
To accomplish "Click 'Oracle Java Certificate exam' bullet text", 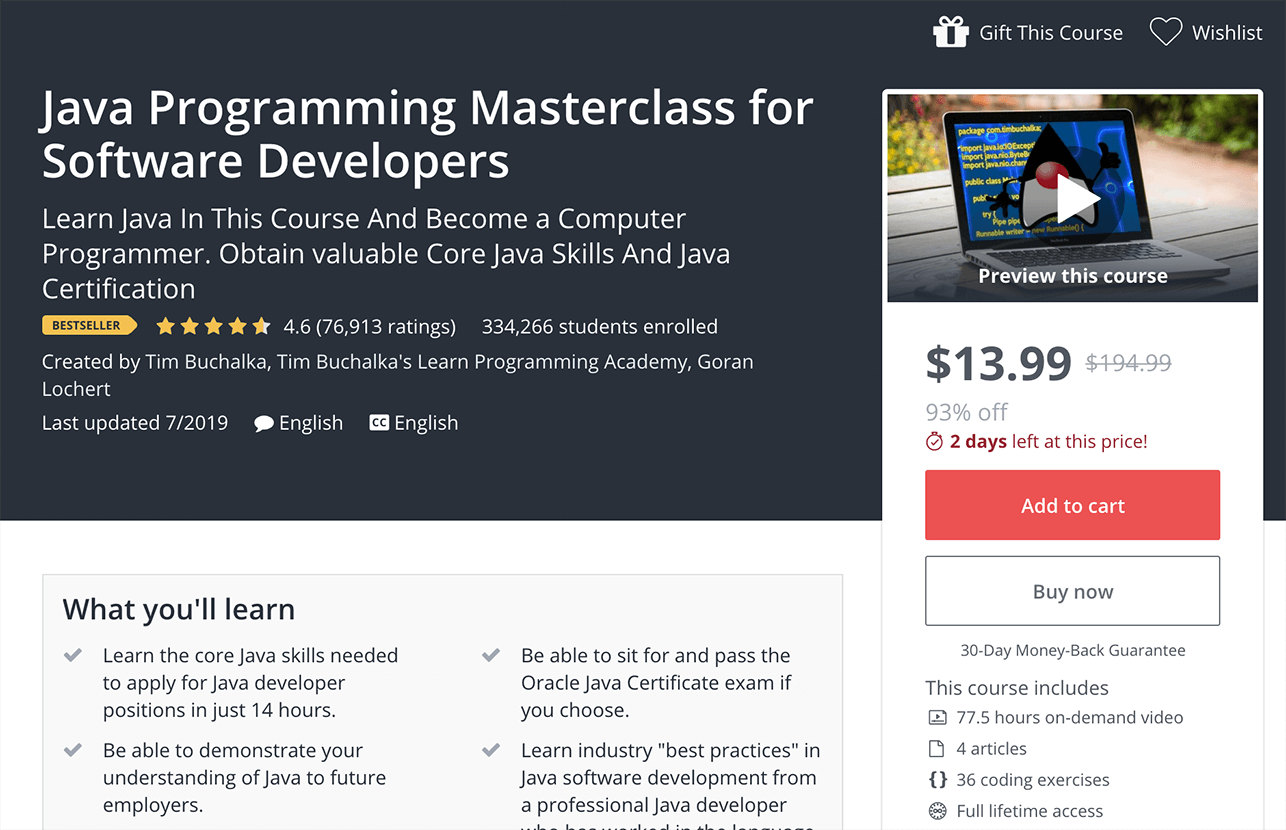I will coord(656,683).
